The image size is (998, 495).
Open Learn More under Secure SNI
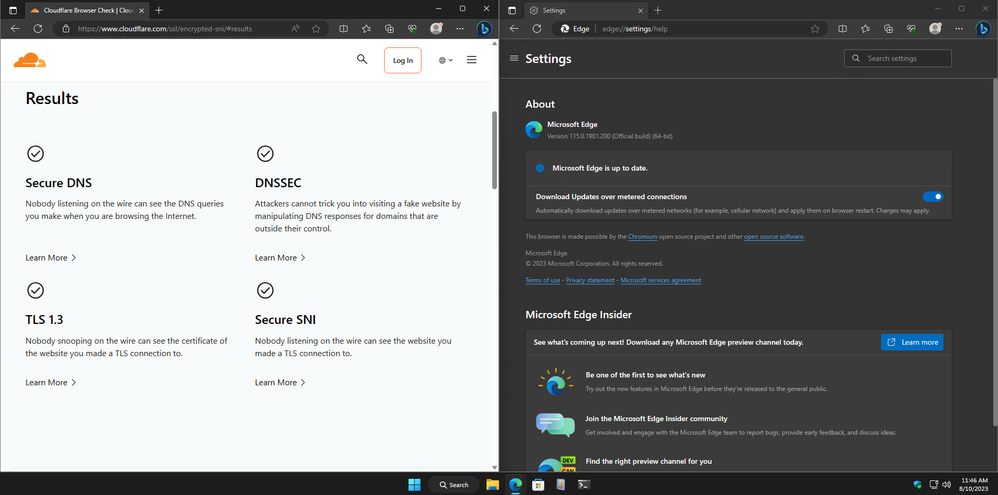pyautogui.click(x=281, y=382)
